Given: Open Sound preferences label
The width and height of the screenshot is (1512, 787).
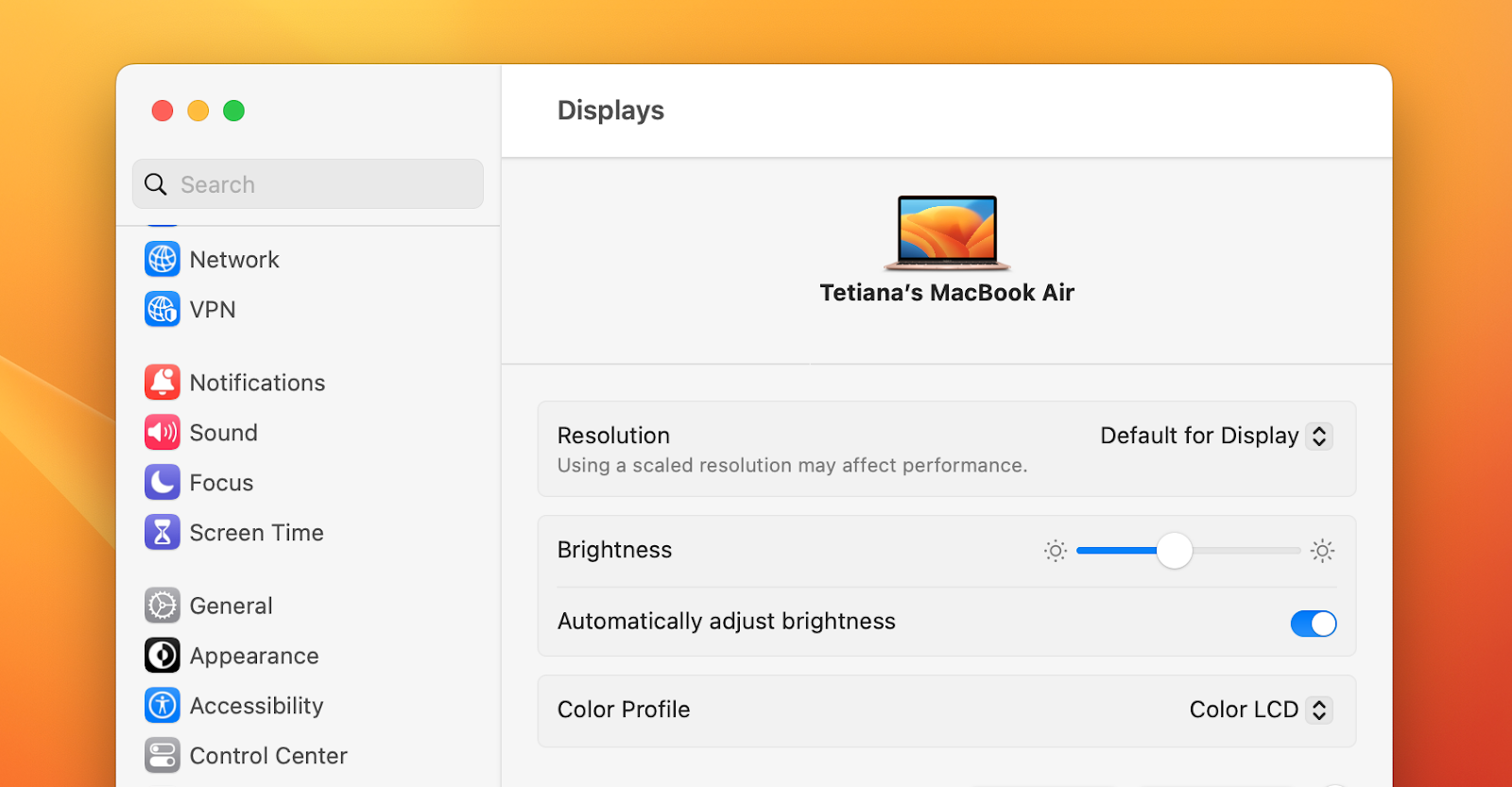Looking at the screenshot, I should click(224, 433).
